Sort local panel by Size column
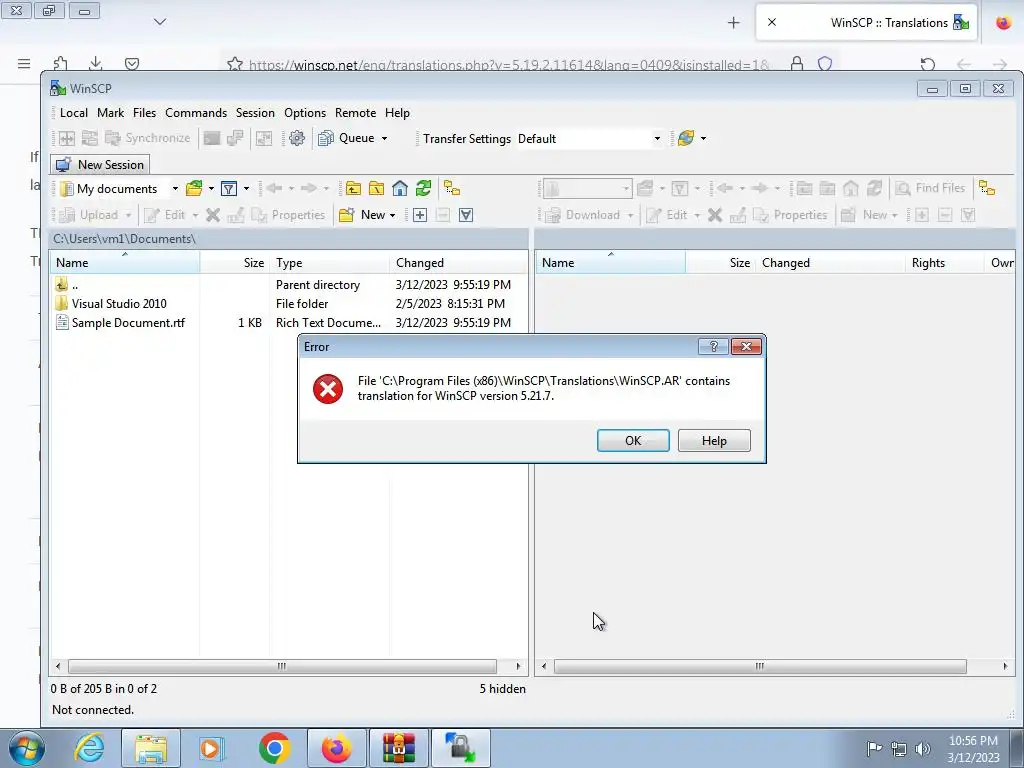 [x=234, y=263]
